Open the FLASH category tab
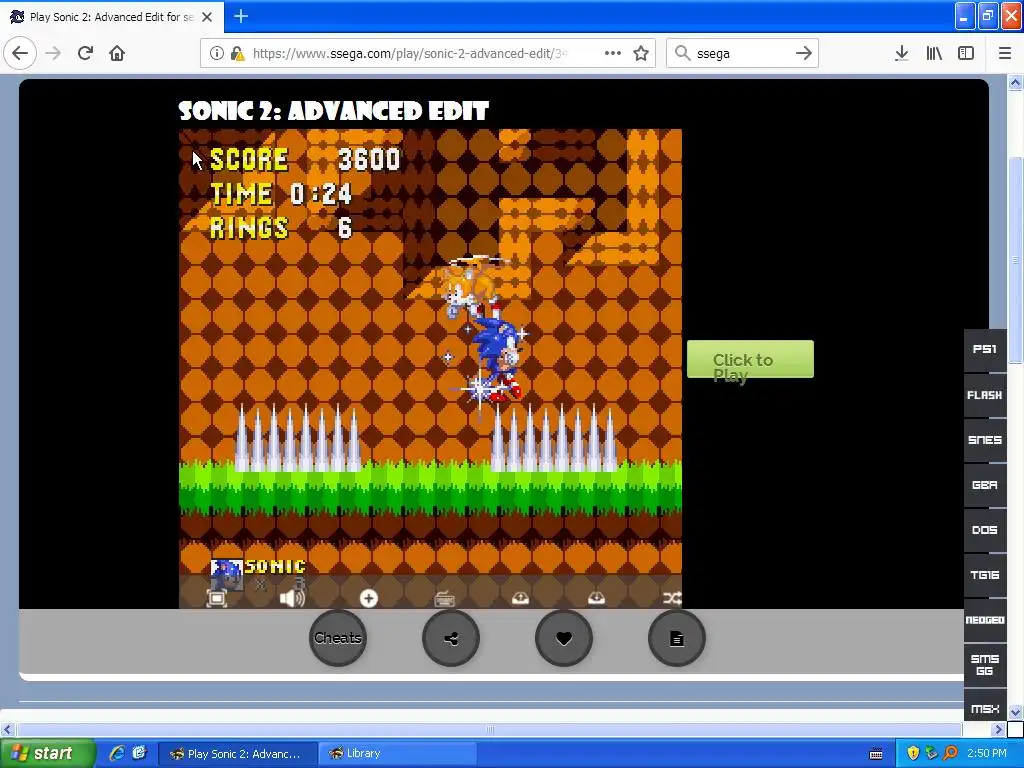The width and height of the screenshot is (1024, 768). (x=985, y=395)
